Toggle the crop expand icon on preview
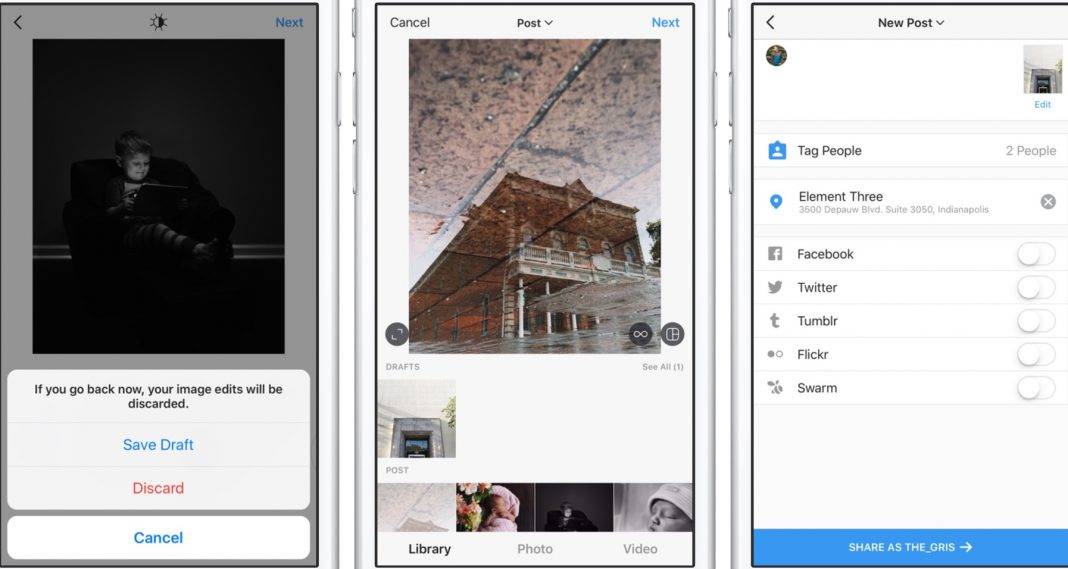 click(397, 334)
